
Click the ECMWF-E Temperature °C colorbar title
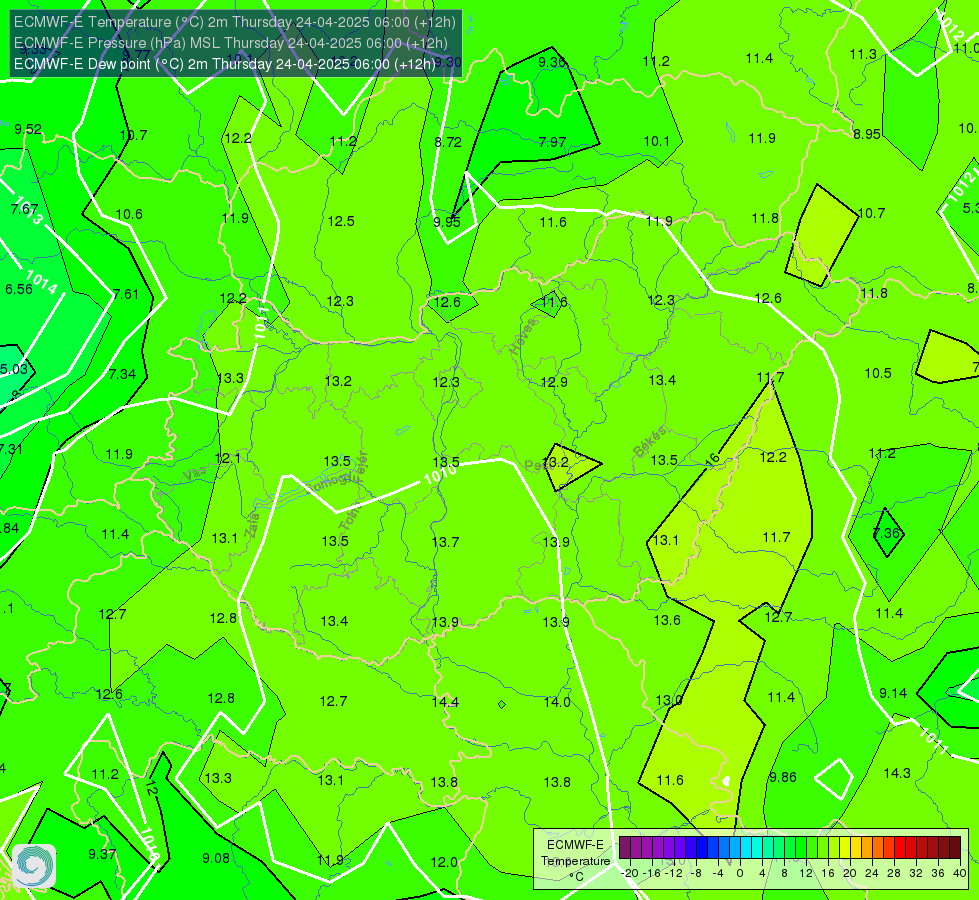[x=575, y=861]
